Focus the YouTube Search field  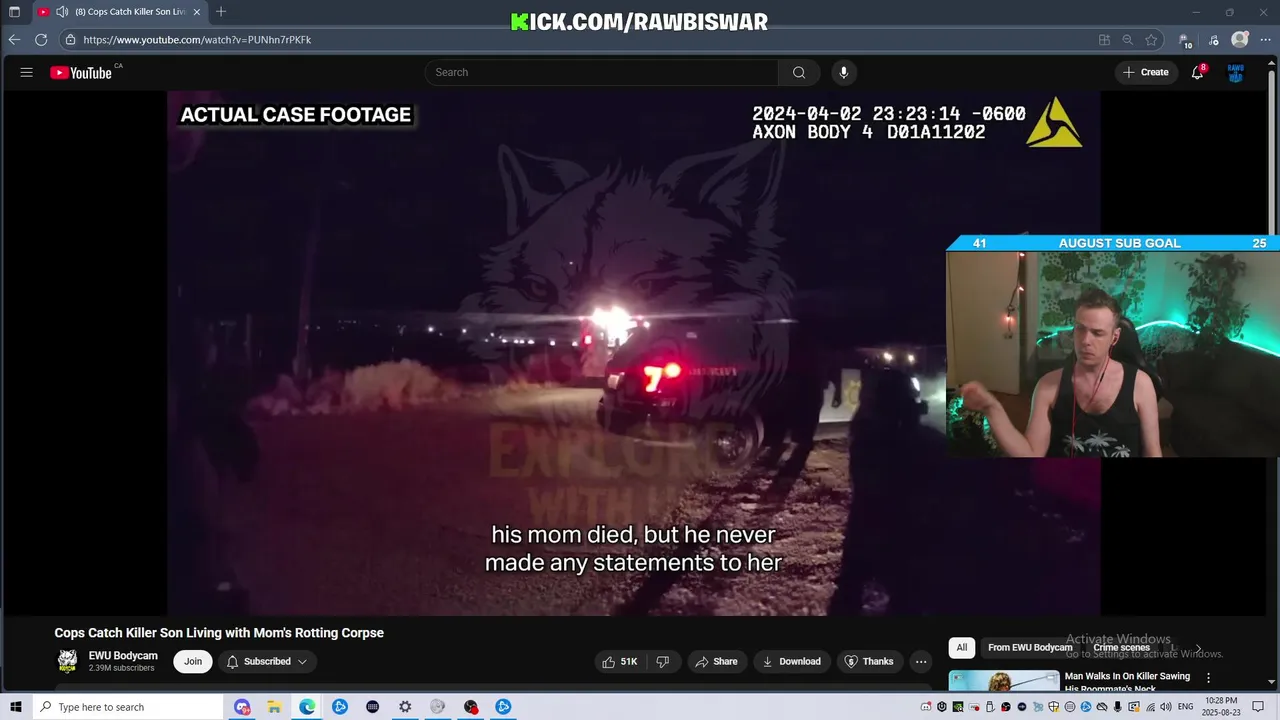coord(602,72)
